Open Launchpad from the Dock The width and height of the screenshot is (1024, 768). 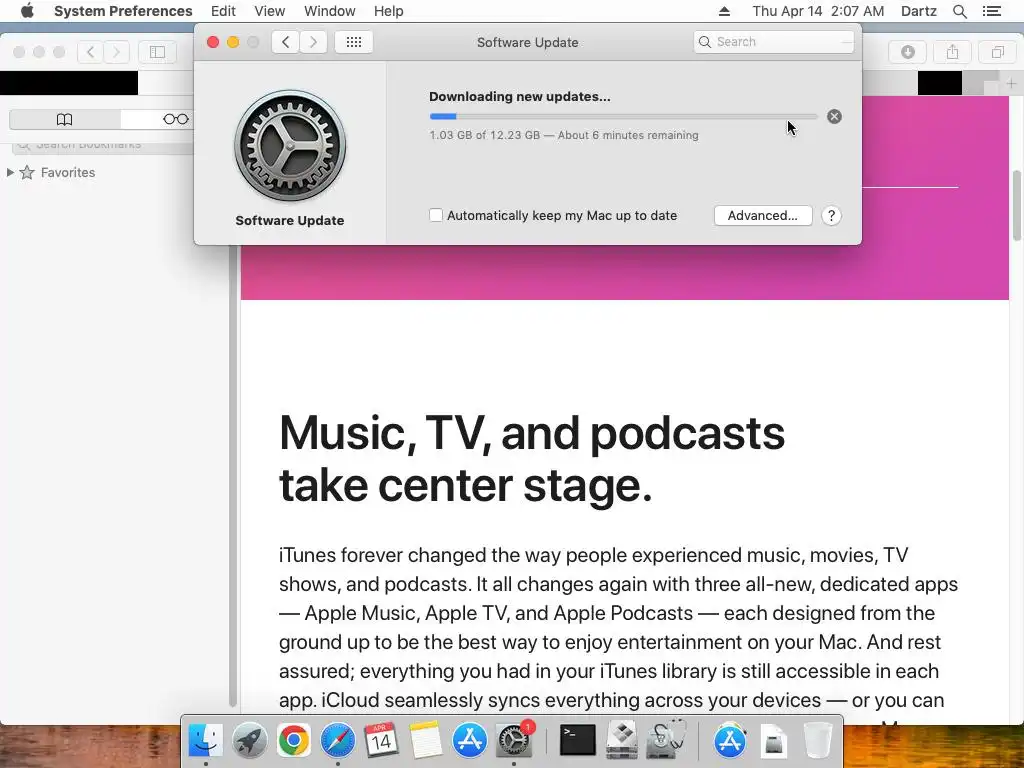(249, 741)
